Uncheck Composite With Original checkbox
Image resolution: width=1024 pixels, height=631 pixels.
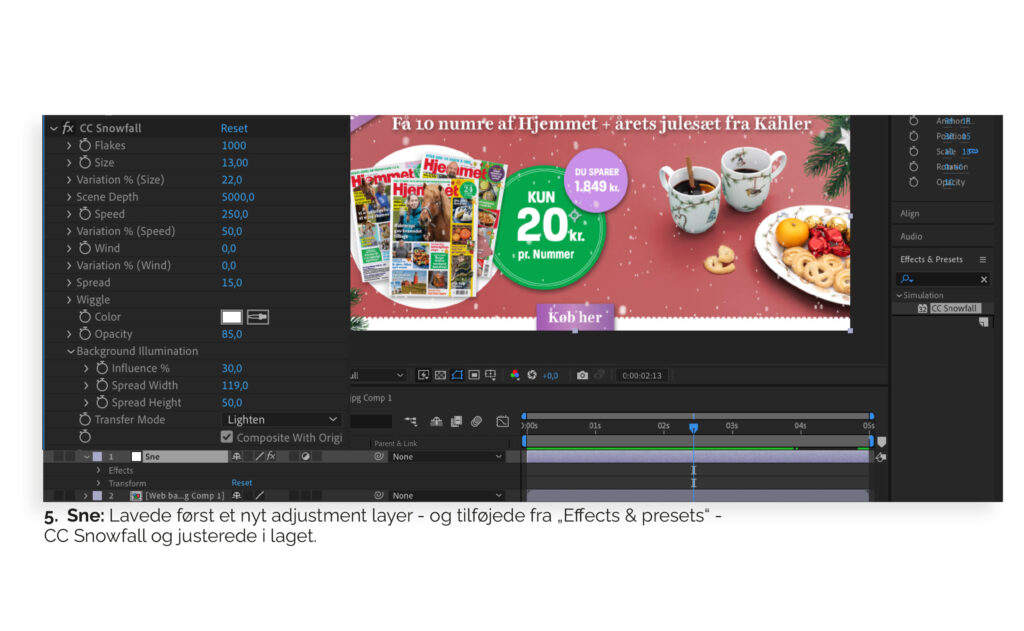tap(227, 437)
